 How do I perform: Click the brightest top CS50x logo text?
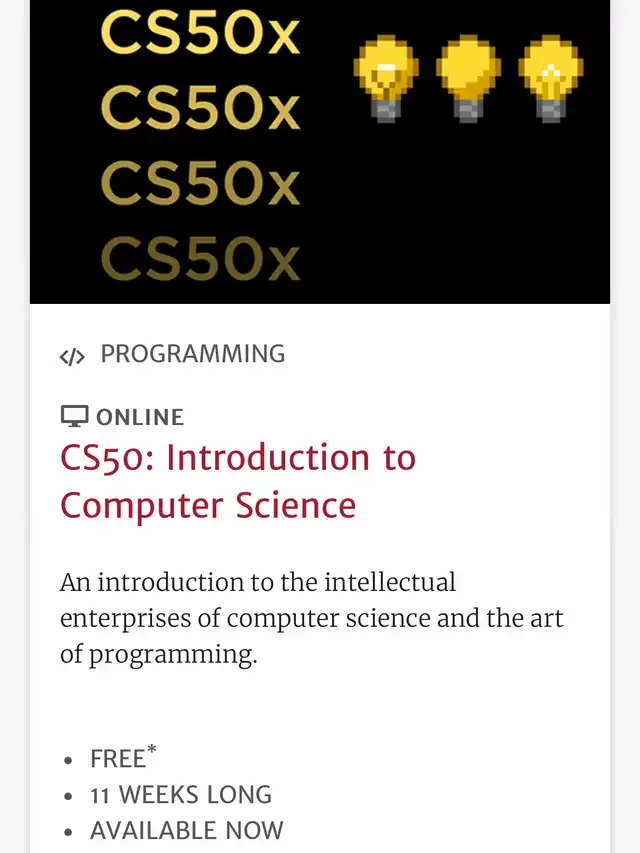point(200,37)
